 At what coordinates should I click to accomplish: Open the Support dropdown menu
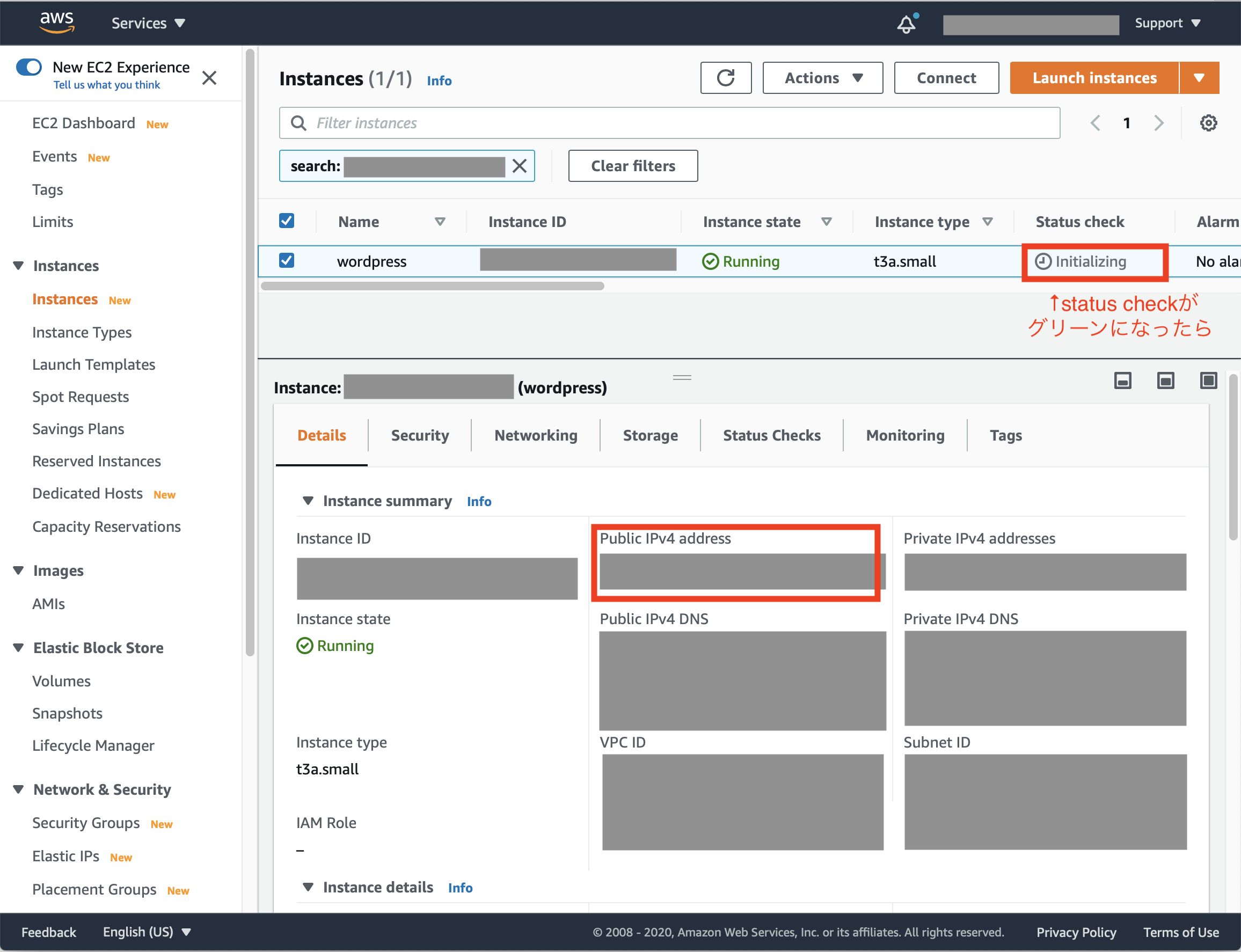pos(1167,23)
